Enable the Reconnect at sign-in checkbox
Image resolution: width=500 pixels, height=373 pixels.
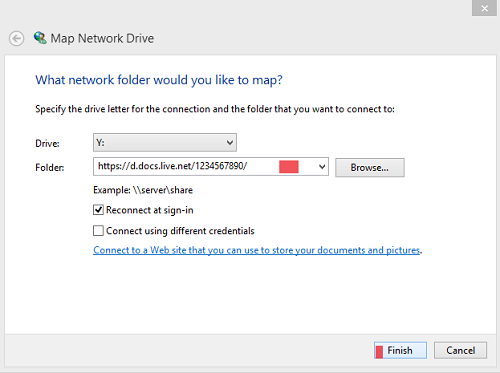(98, 210)
